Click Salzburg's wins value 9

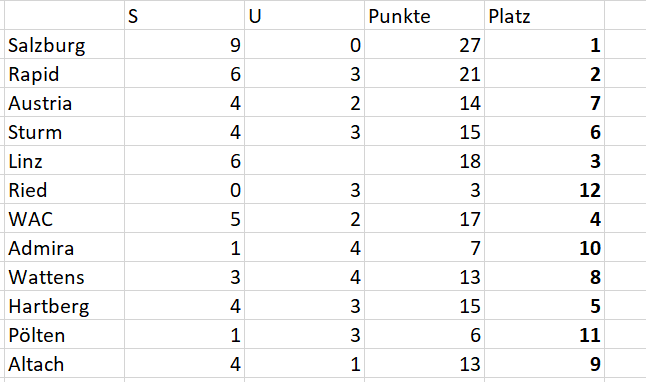(x=185, y=44)
